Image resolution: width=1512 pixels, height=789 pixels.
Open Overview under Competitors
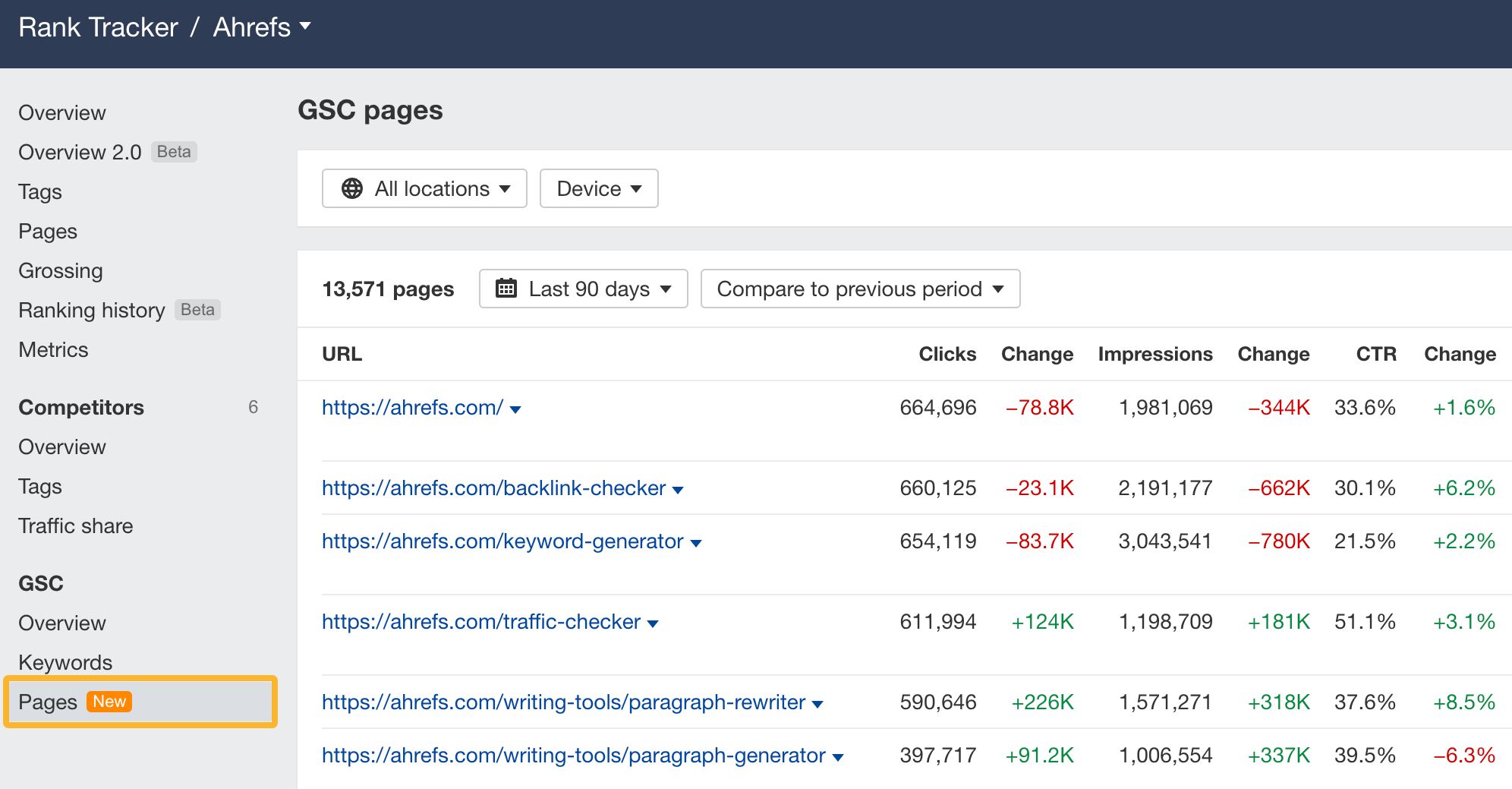(x=62, y=447)
